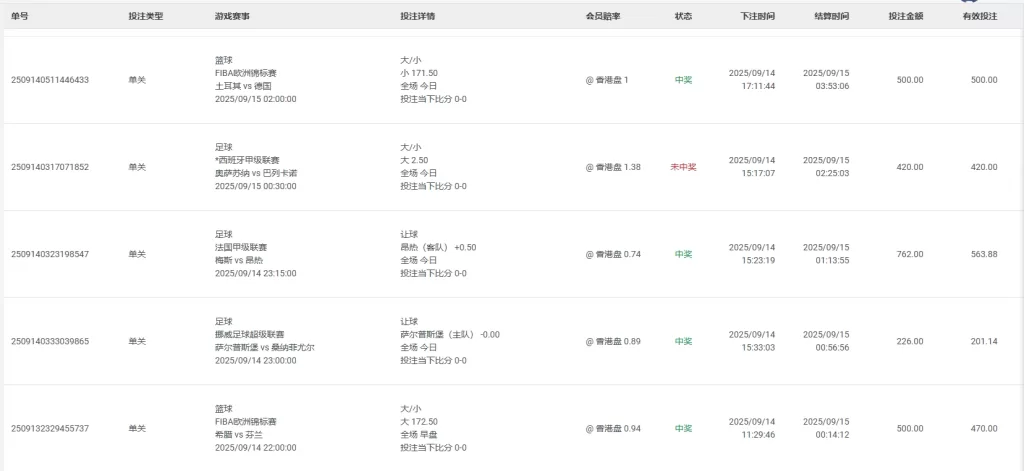Viewport: 1024px width, 471px height.
Task: Click order number 2509132329455737
Action: click(50, 428)
